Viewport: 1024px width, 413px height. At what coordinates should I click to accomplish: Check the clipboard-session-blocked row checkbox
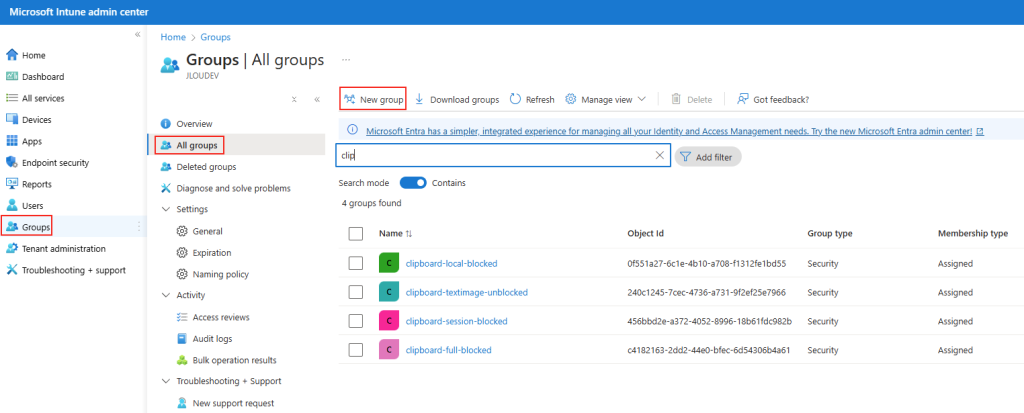(x=355, y=321)
